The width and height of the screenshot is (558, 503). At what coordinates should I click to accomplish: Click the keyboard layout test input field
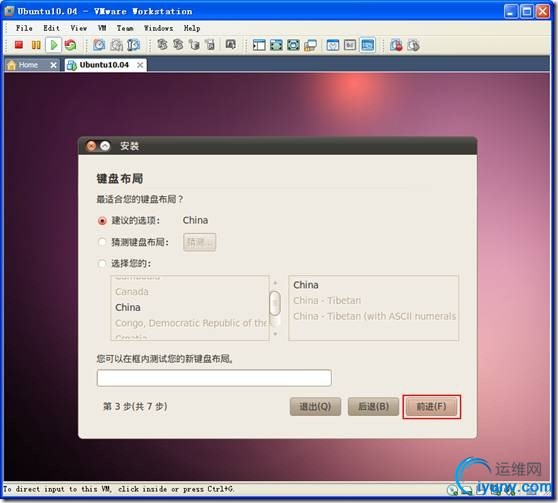click(214, 378)
